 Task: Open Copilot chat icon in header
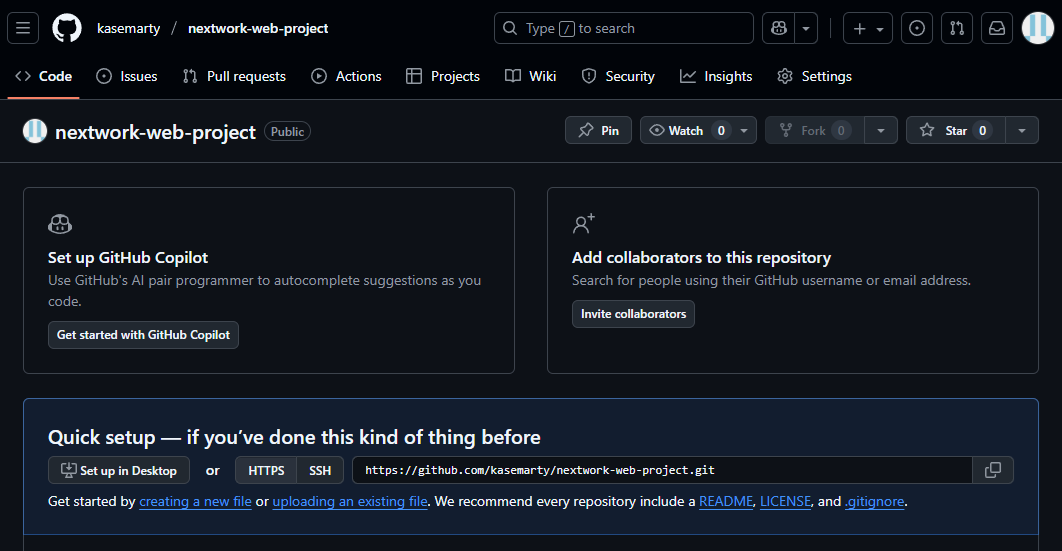coord(778,28)
